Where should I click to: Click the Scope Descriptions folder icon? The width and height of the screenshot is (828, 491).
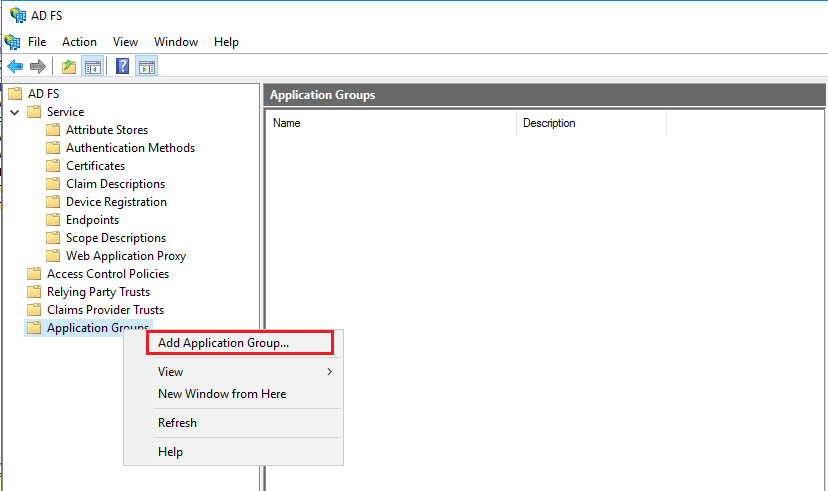[53, 238]
